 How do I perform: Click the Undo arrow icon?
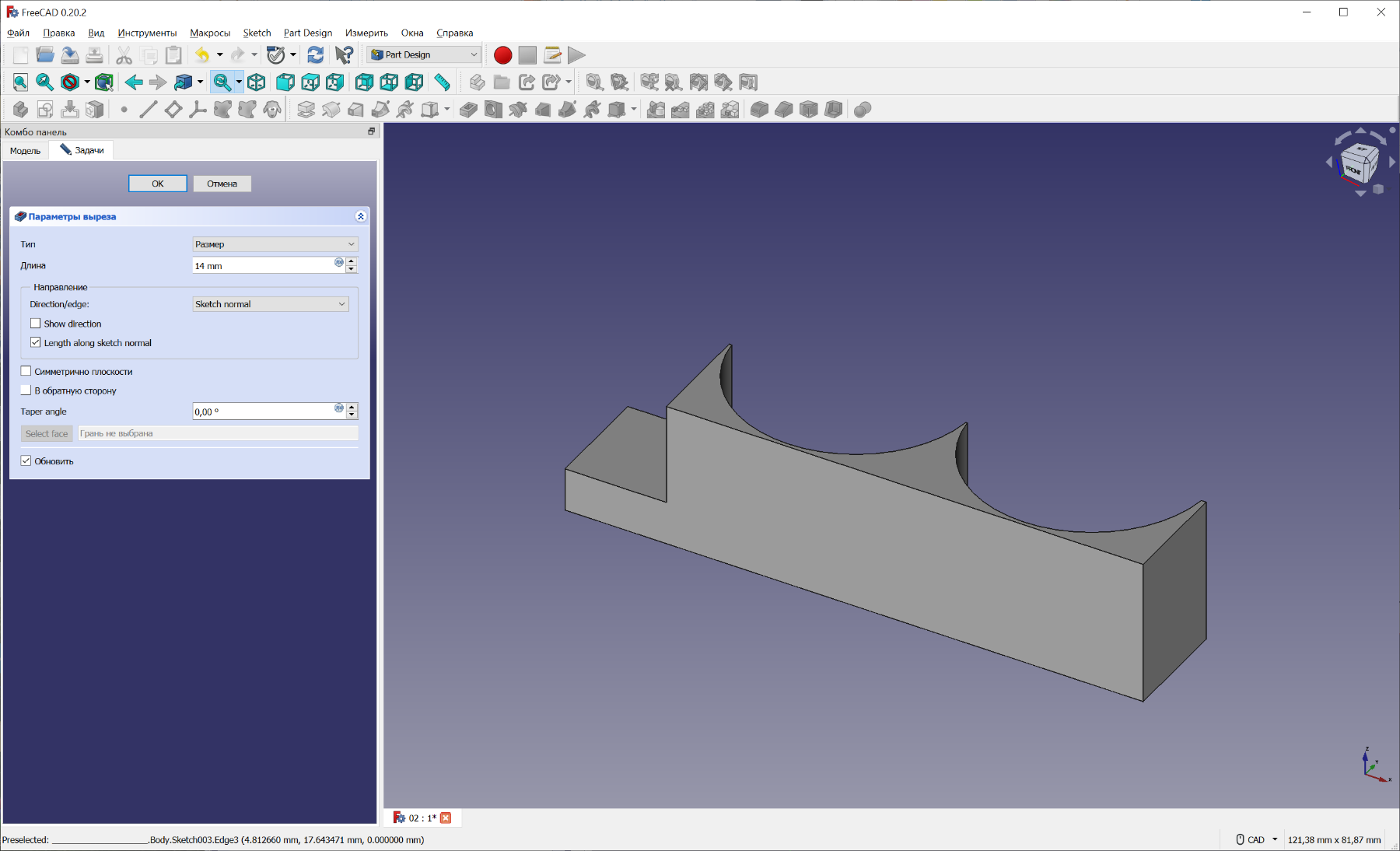pyautogui.click(x=202, y=54)
